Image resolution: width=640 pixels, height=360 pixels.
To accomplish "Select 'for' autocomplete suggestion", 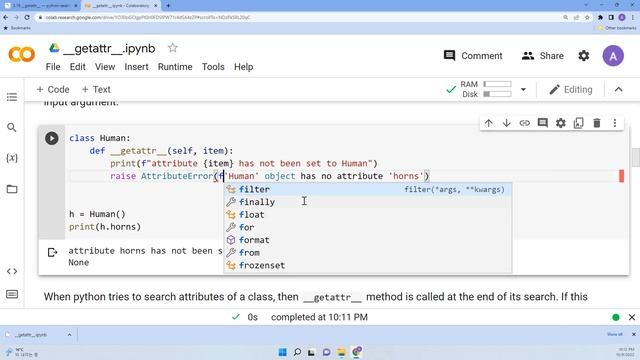I will 368,227.
